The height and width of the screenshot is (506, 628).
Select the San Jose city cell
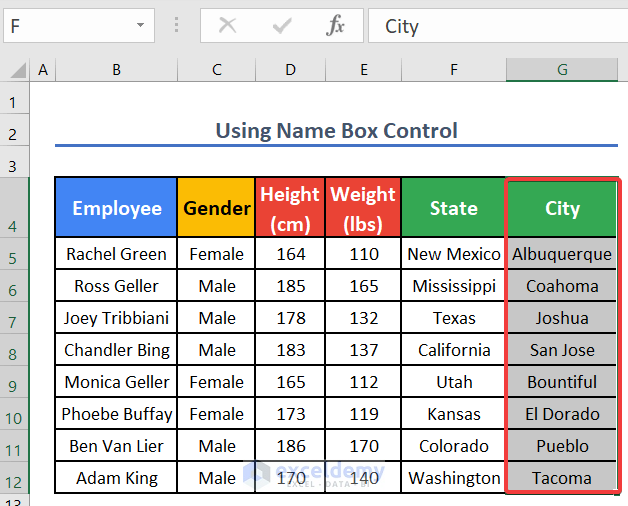point(562,350)
